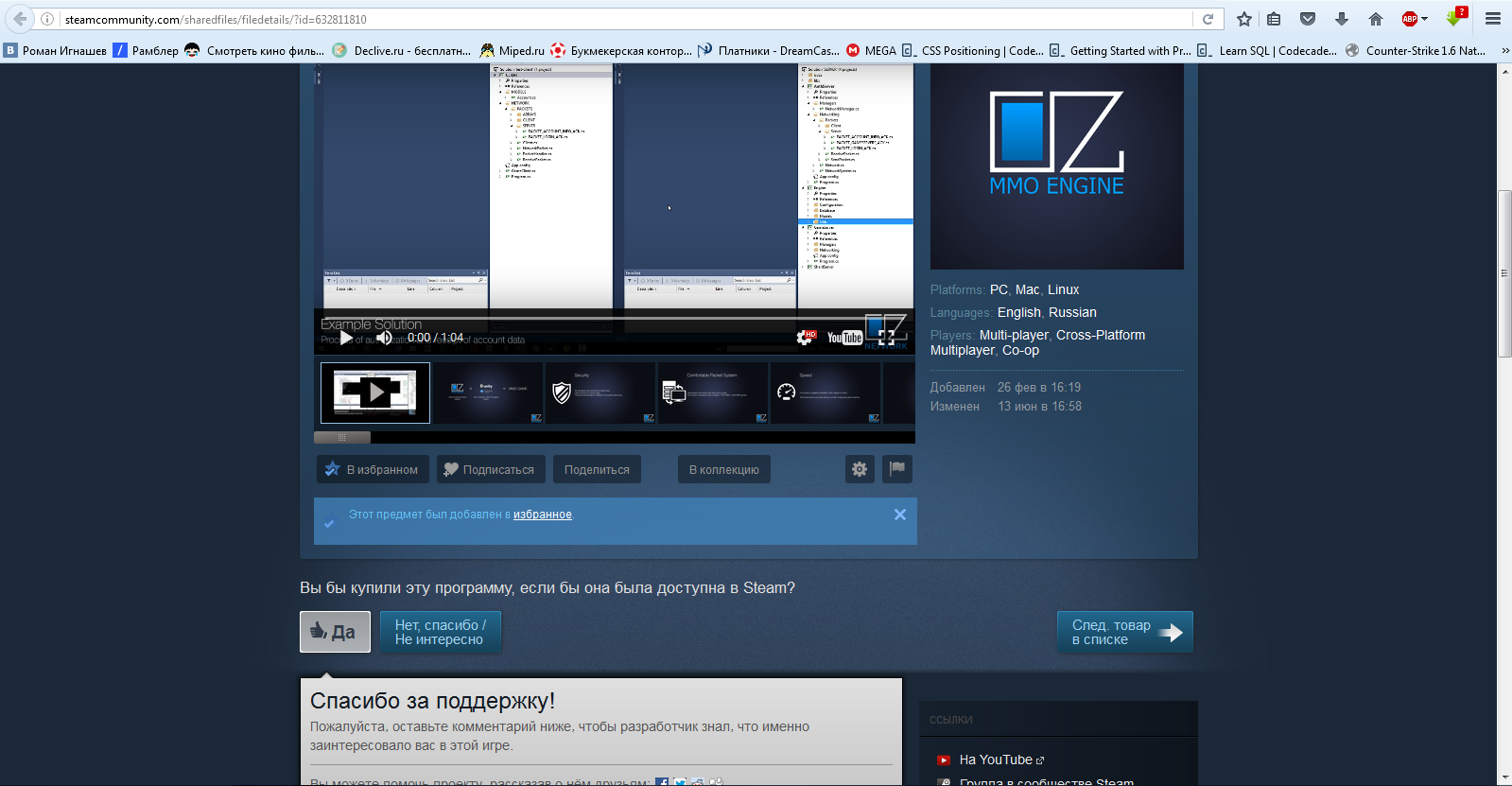Report item using the flag icon
The height and width of the screenshot is (786, 1512).
point(897,469)
